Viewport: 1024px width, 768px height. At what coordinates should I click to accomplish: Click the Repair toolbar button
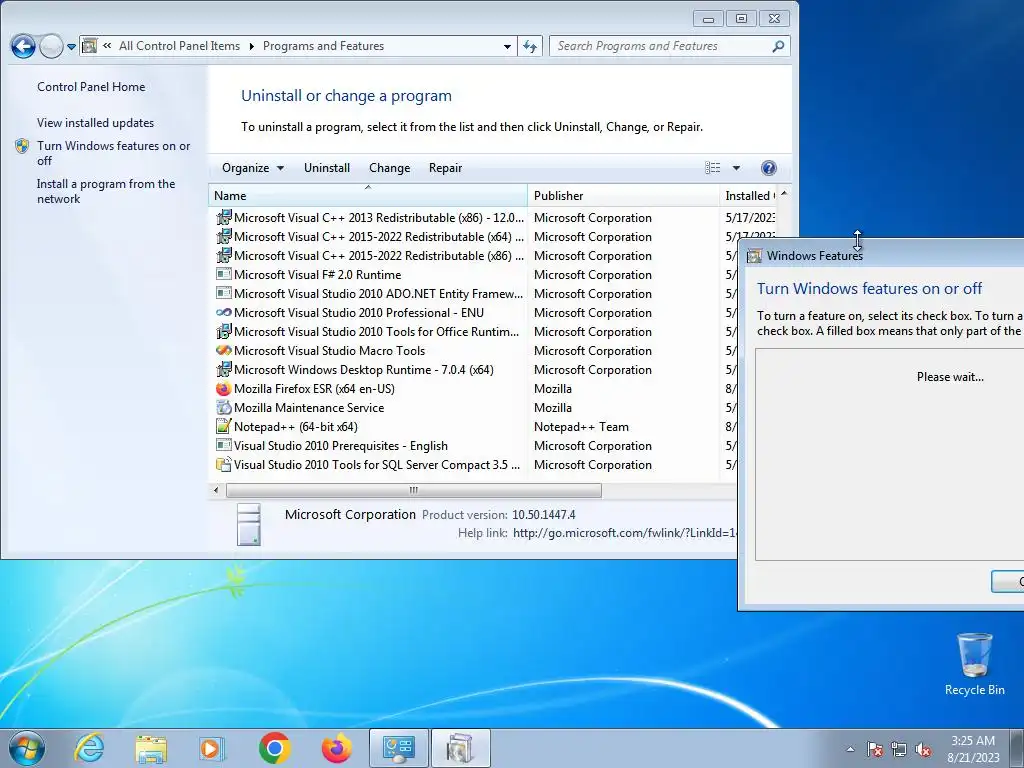pyautogui.click(x=445, y=168)
